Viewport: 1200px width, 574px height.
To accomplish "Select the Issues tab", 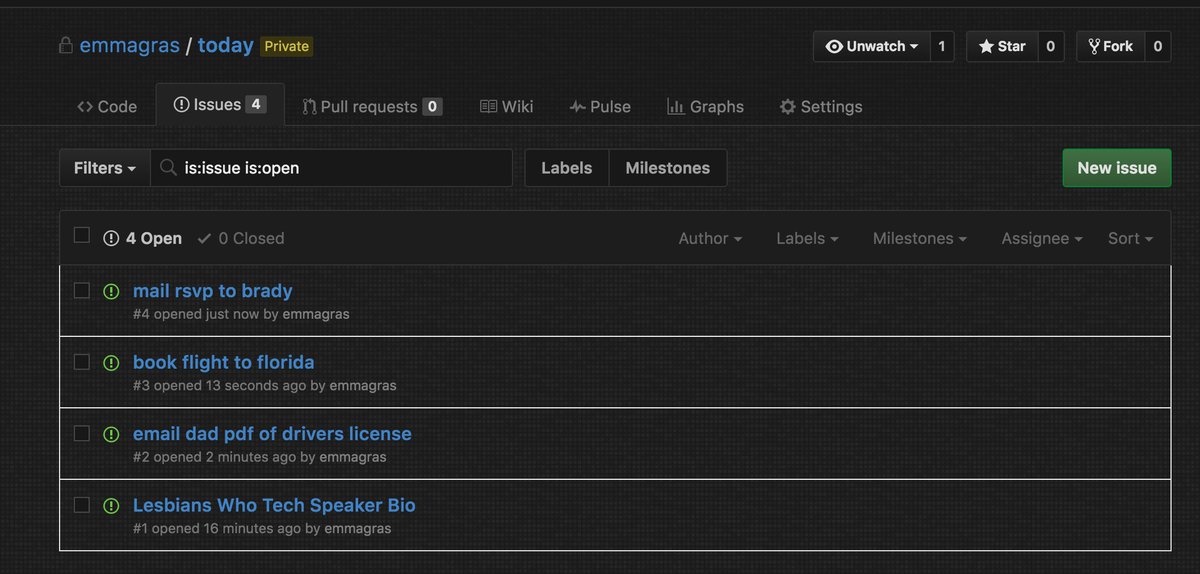I will pos(220,105).
